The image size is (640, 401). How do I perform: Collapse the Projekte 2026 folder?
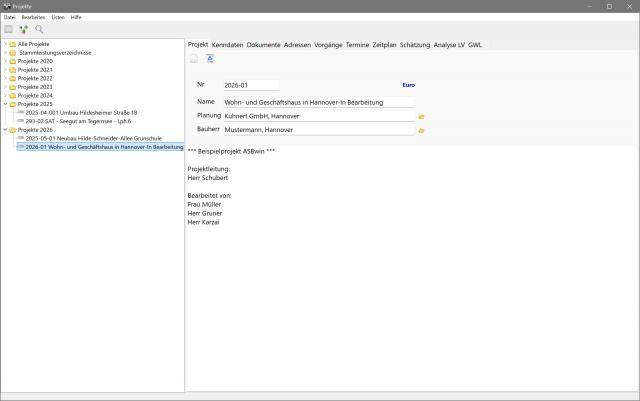pyautogui.click(x=5, y=129)
